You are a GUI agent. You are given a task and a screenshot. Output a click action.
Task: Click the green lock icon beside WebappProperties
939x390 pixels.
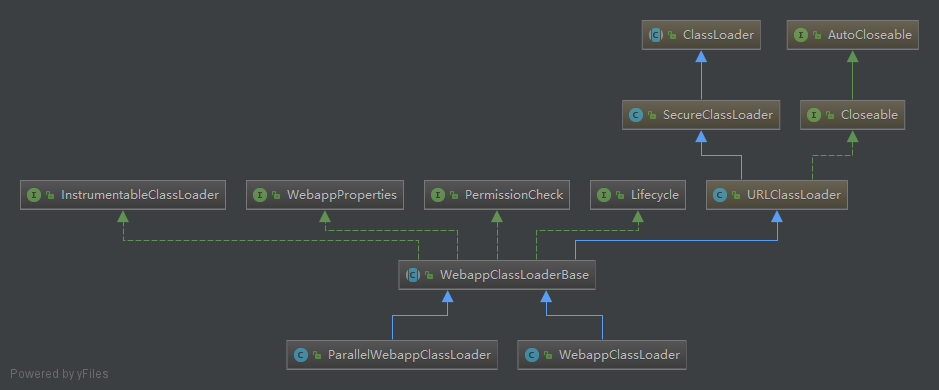point(276,195)
